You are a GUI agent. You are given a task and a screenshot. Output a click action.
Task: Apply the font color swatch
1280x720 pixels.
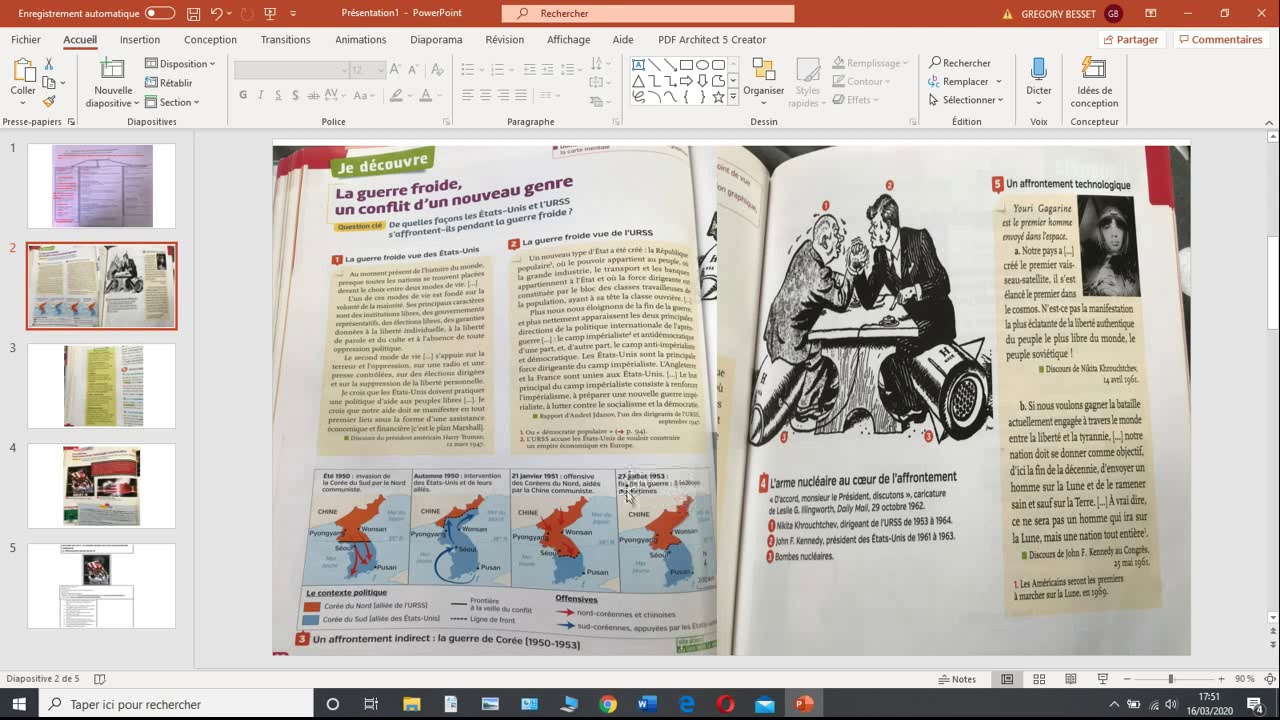425,96
